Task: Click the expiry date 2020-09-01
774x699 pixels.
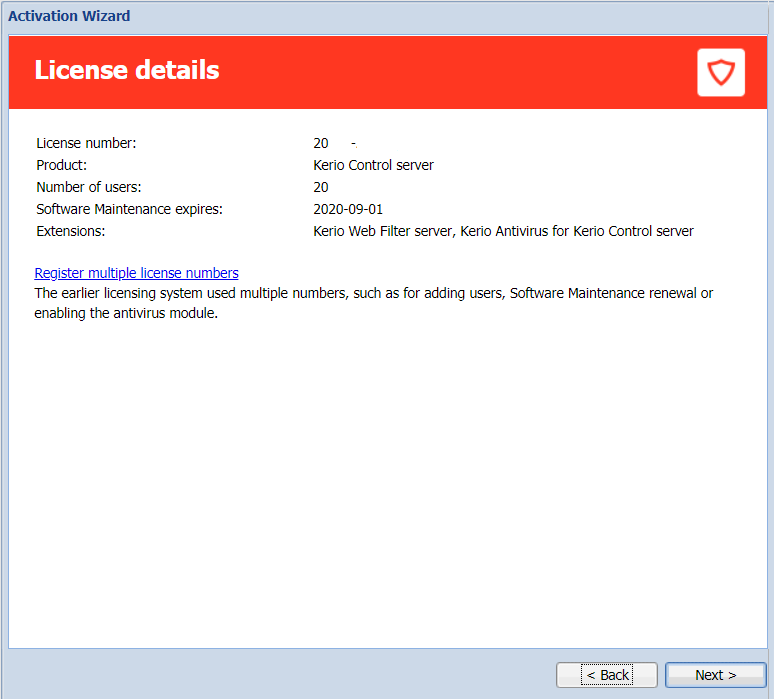Action: 348,209
